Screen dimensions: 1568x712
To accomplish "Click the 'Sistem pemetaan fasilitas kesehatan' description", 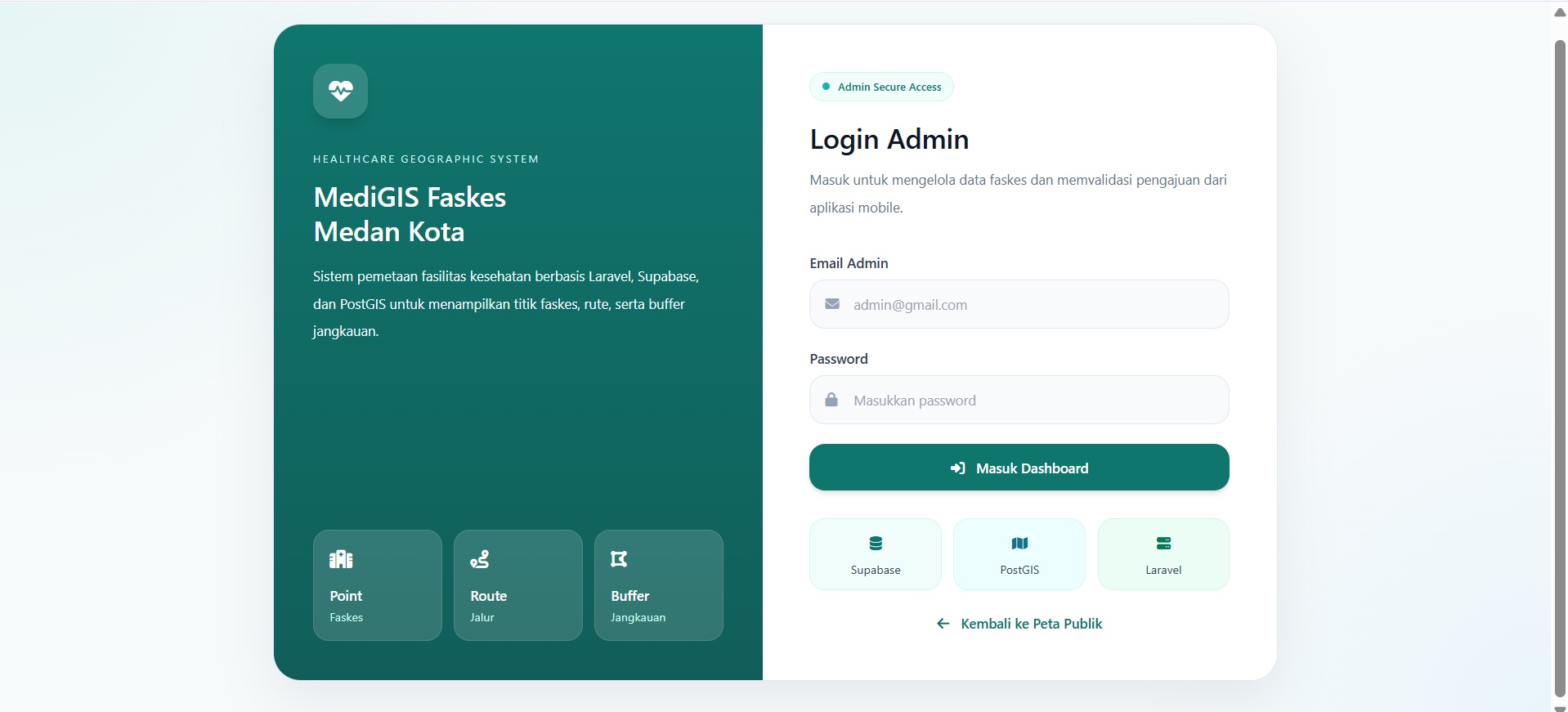I will (x=506, y=304).
